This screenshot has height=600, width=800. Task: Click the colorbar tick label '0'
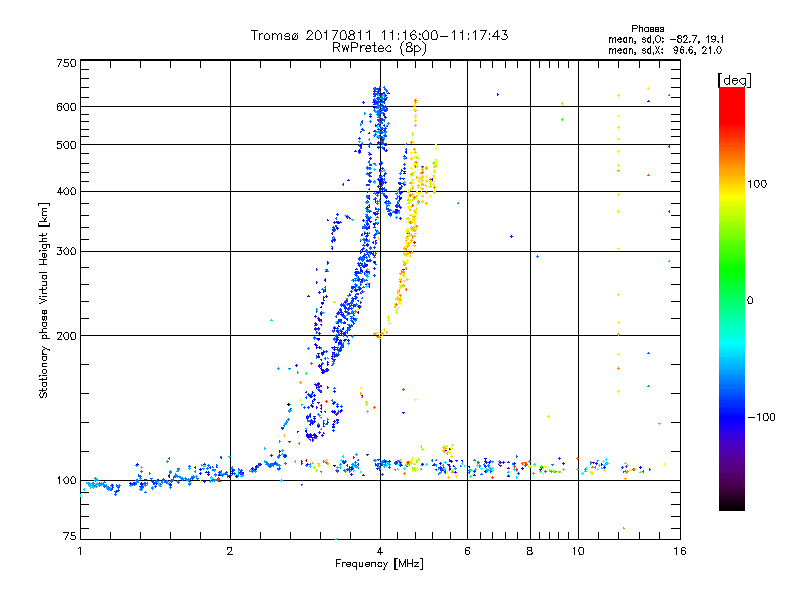click(x=750, y=301)
